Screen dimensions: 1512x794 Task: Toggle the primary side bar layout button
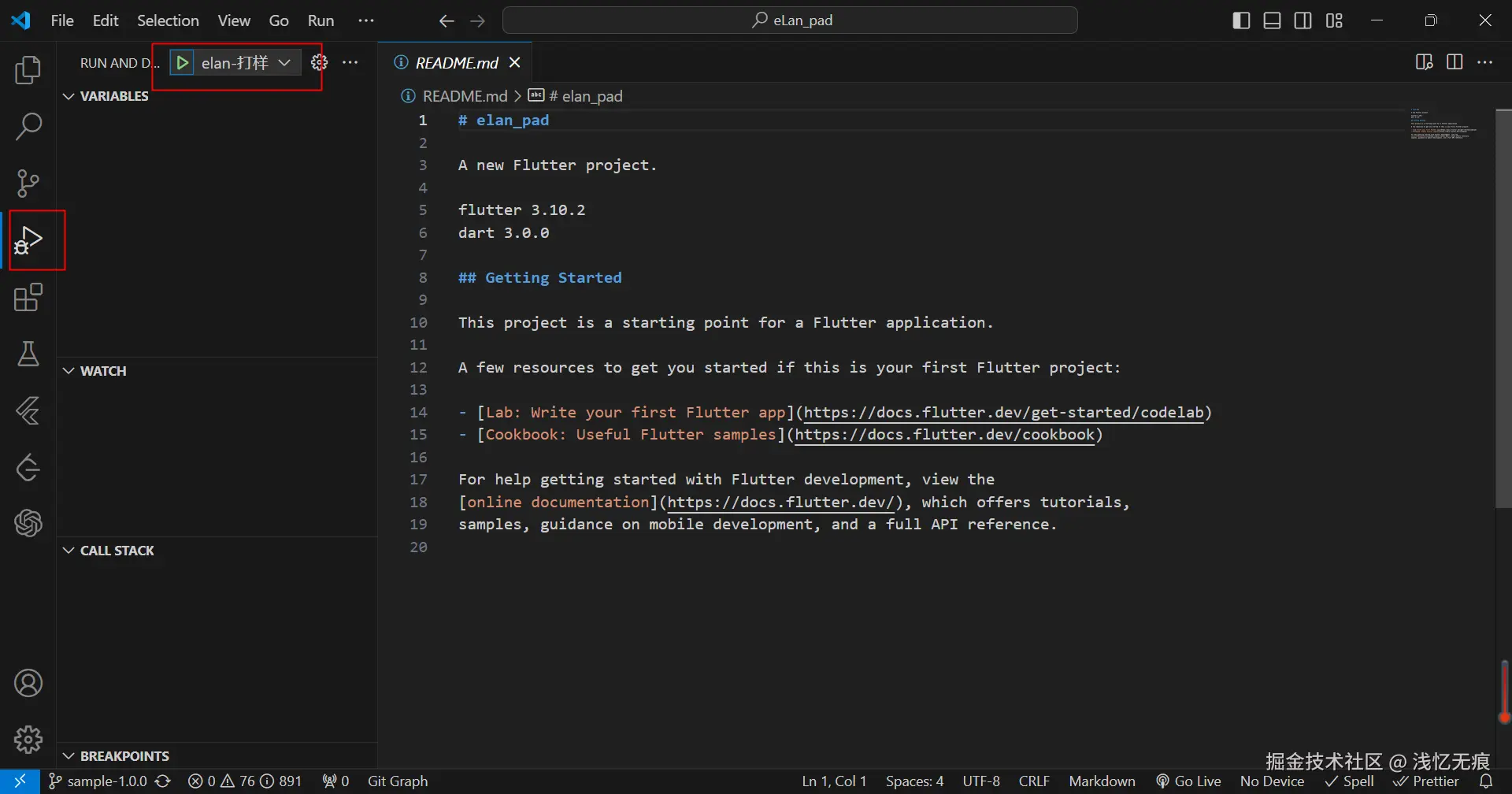point(1241,20)
